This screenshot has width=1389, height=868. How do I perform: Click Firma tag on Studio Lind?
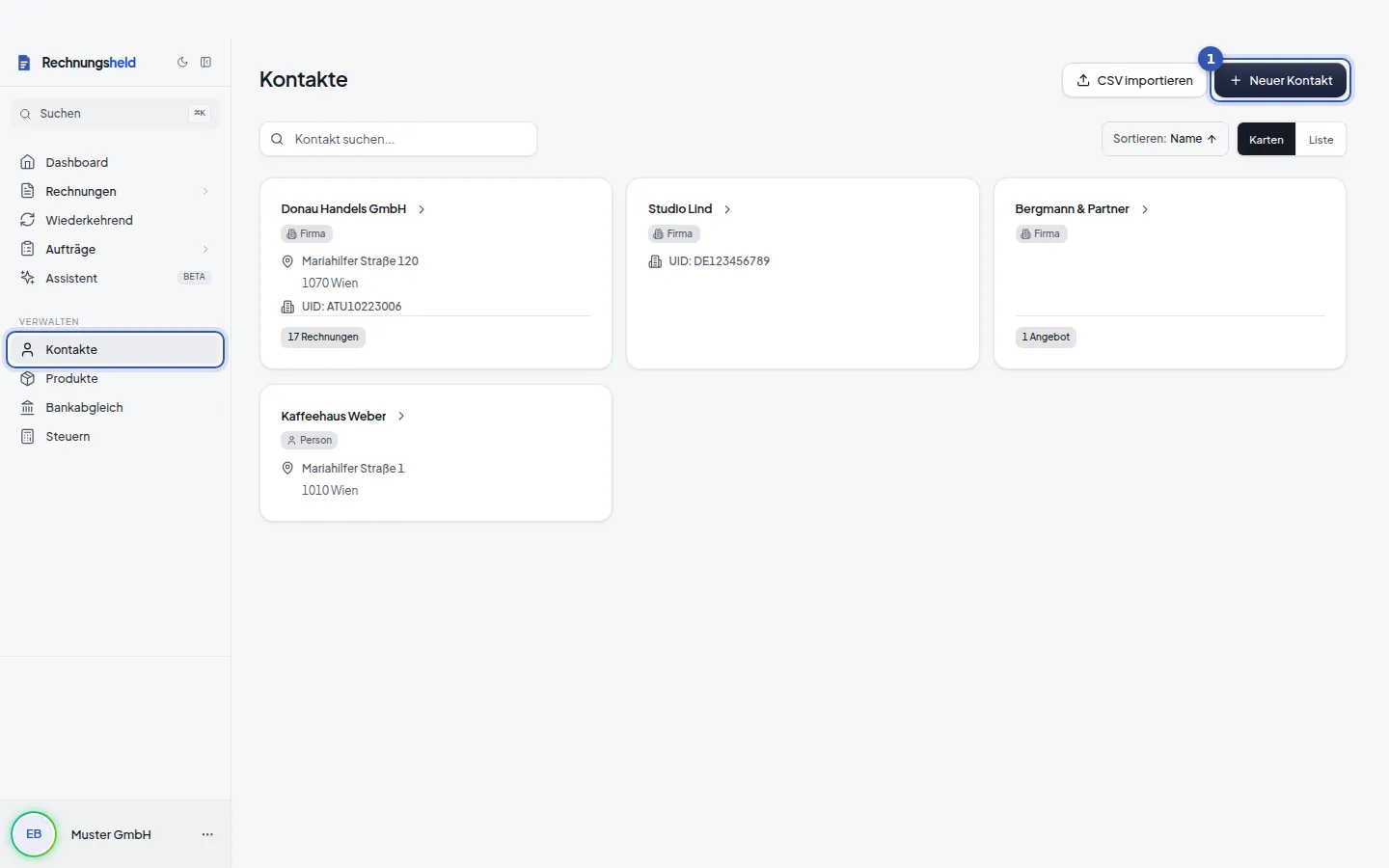tap(674, 234)
